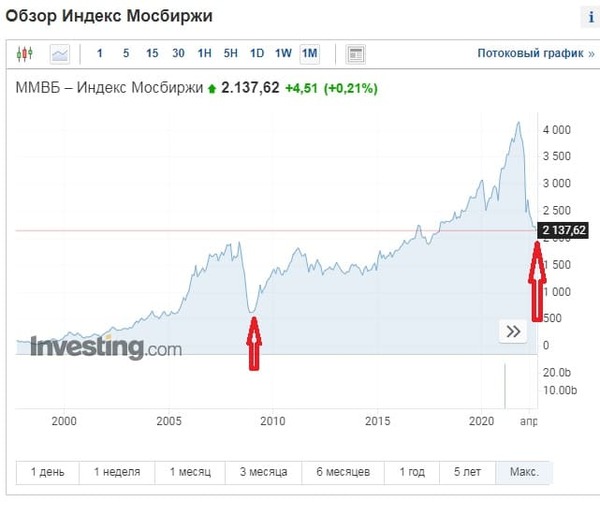Viewport: 600px width, 516px height.
Task: Choose the 1H interval
Action: pyautogui.click(x=204, y=53)
